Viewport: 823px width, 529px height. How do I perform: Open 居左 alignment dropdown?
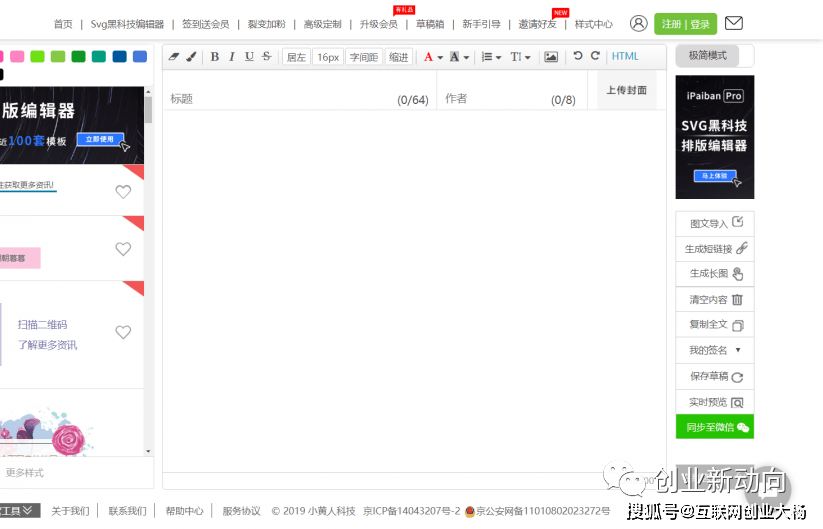297,57
